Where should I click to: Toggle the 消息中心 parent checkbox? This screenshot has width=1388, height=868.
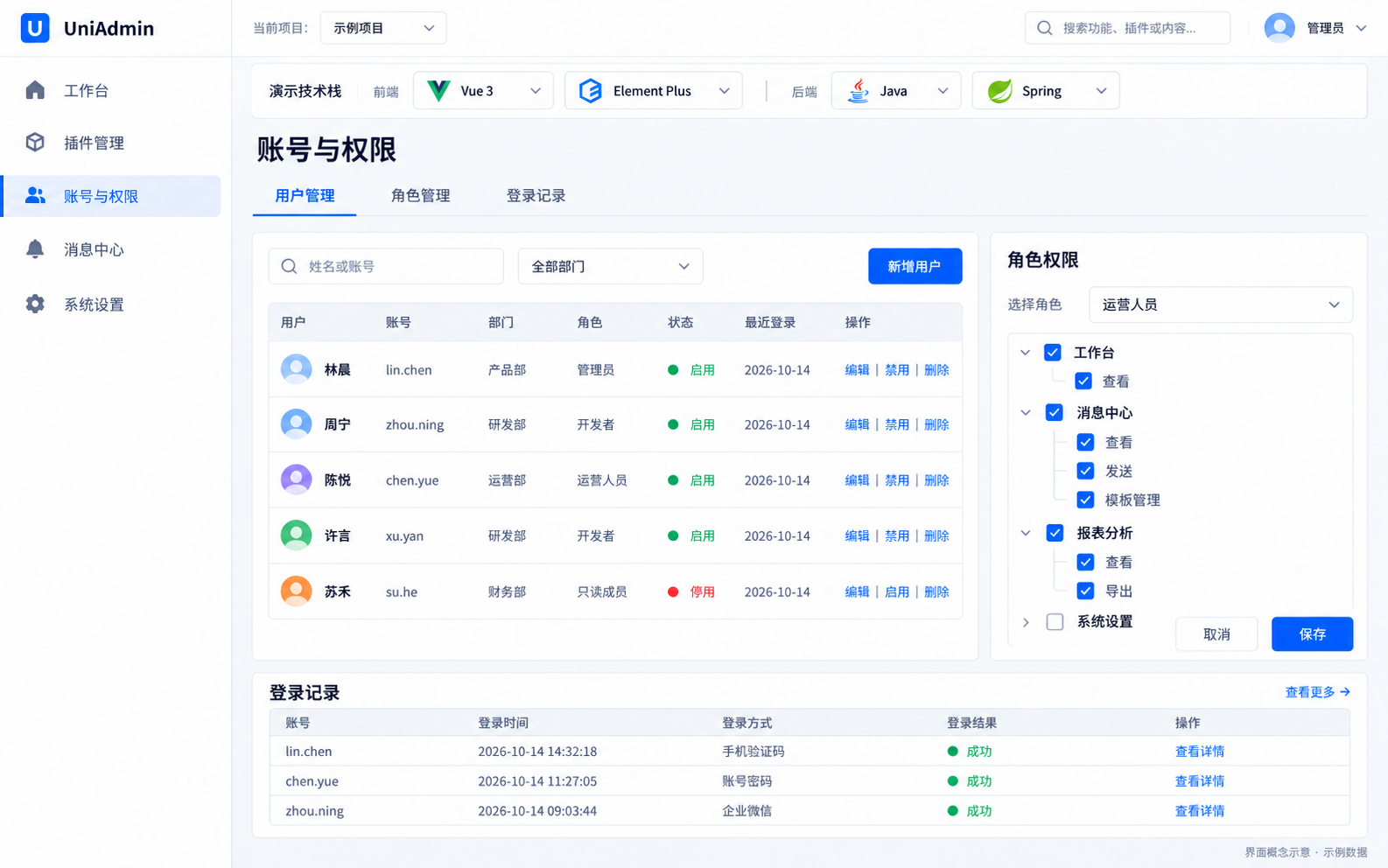tap(1055, 412)
